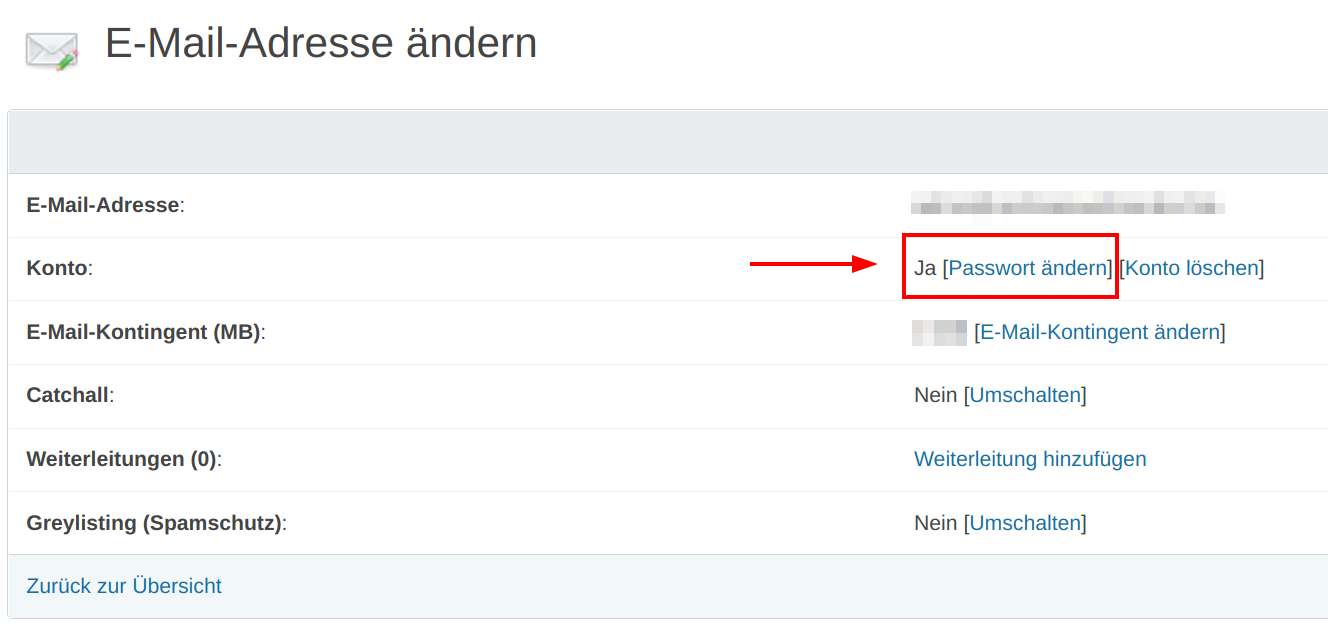The width and height of the screenshot is (1328, 630).
Task: Click Weiterleitung hinzufügen
Action: coord(1030,459)
